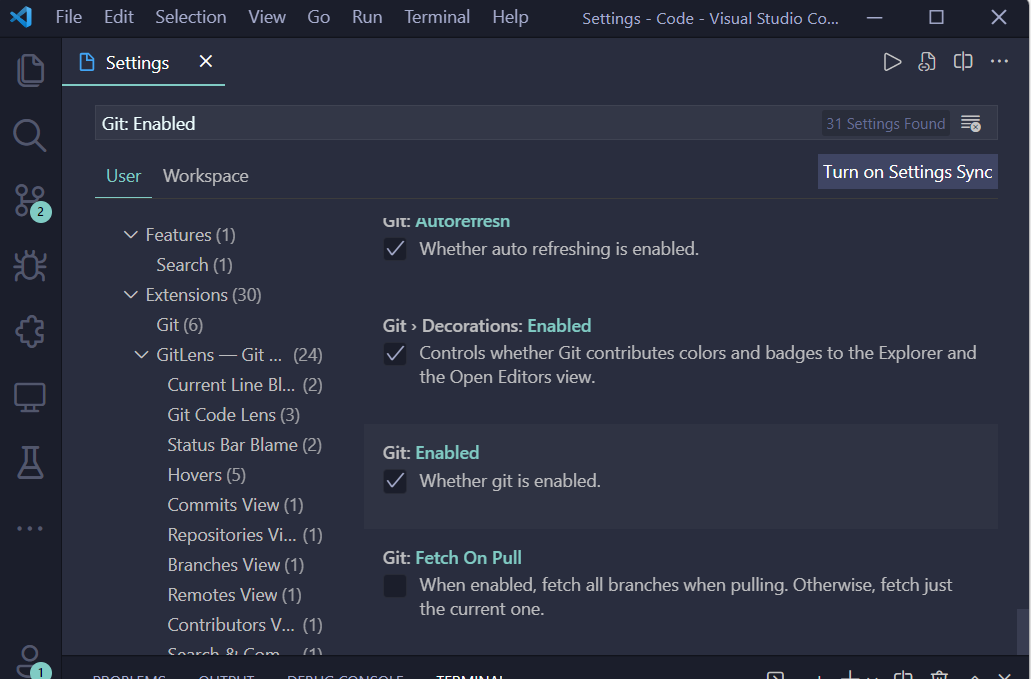Collapse the Extensions (30) tree node

click(x=131, y=295)
